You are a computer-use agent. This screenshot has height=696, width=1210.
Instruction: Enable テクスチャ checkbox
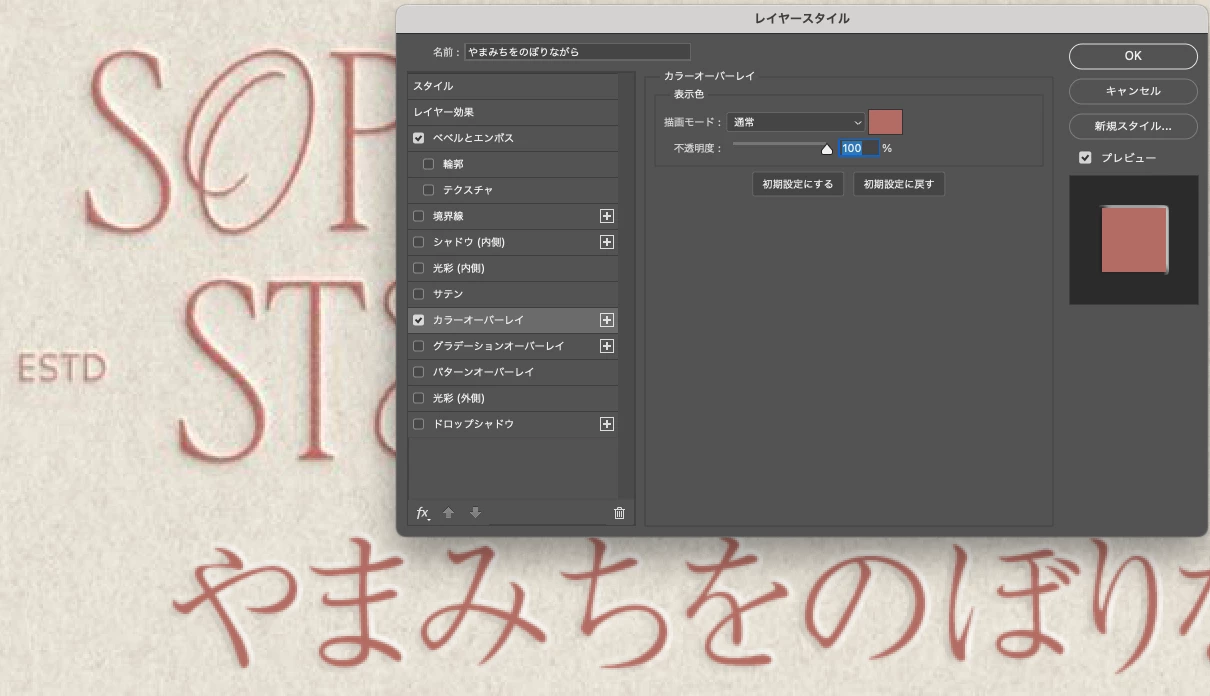429,190
